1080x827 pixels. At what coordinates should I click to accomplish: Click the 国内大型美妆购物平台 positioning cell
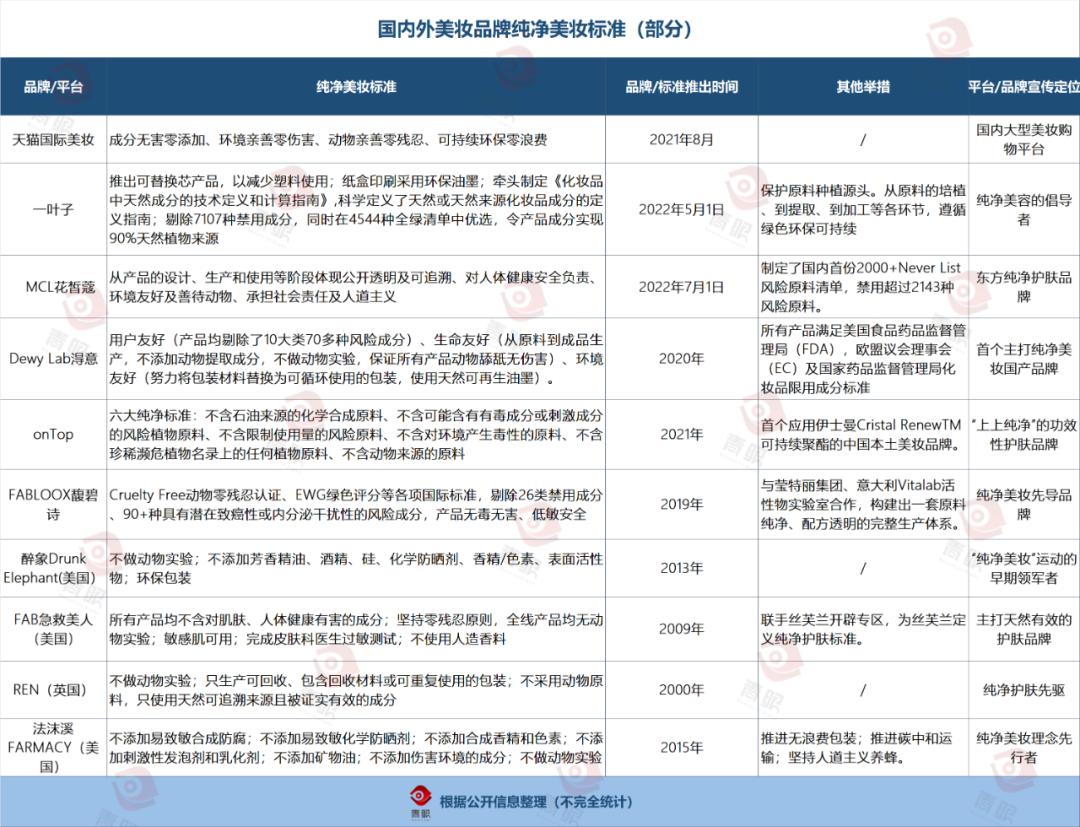point(1024,140)
